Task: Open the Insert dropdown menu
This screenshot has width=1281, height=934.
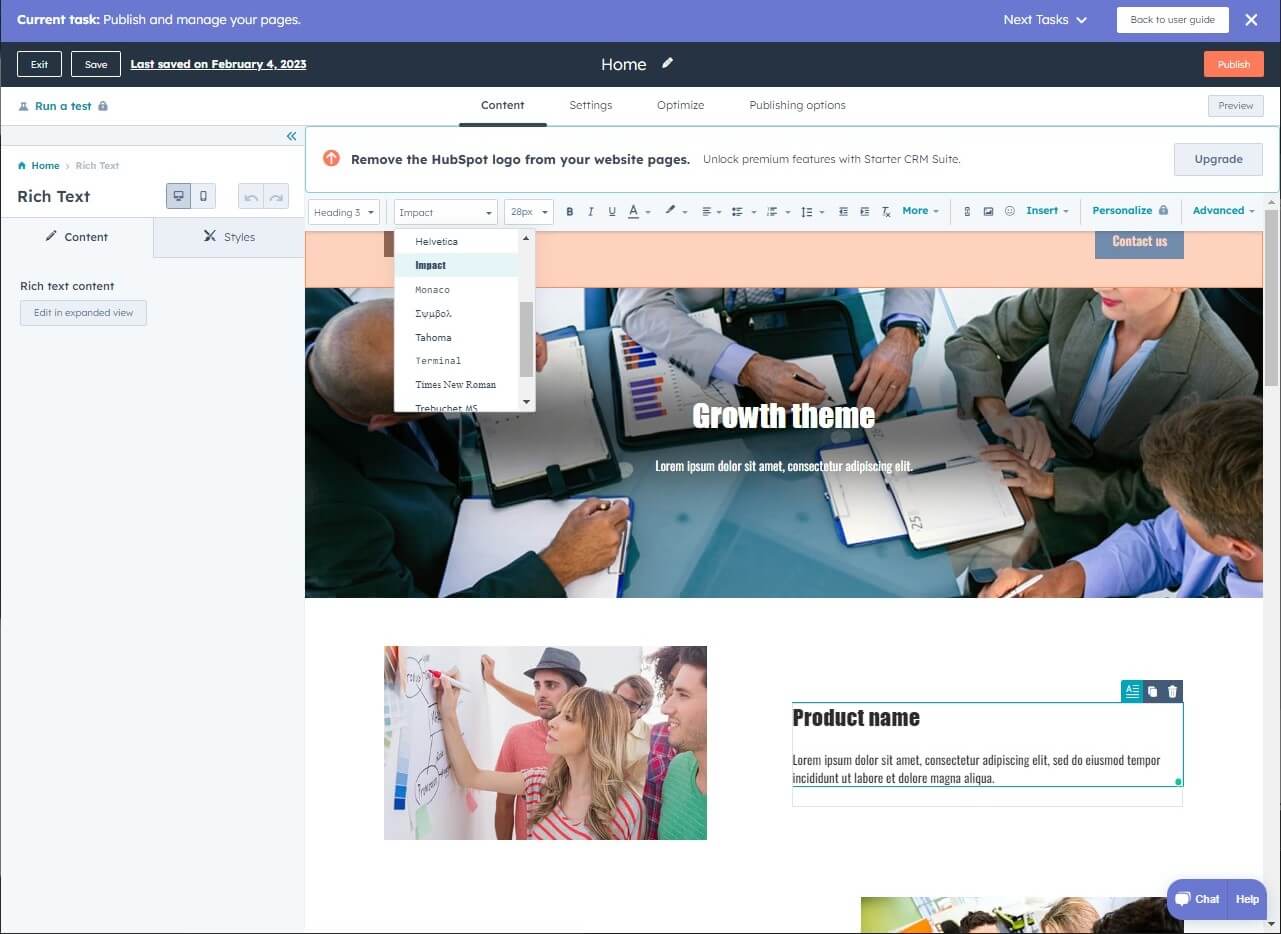Action: click(x=1047, y=211)
